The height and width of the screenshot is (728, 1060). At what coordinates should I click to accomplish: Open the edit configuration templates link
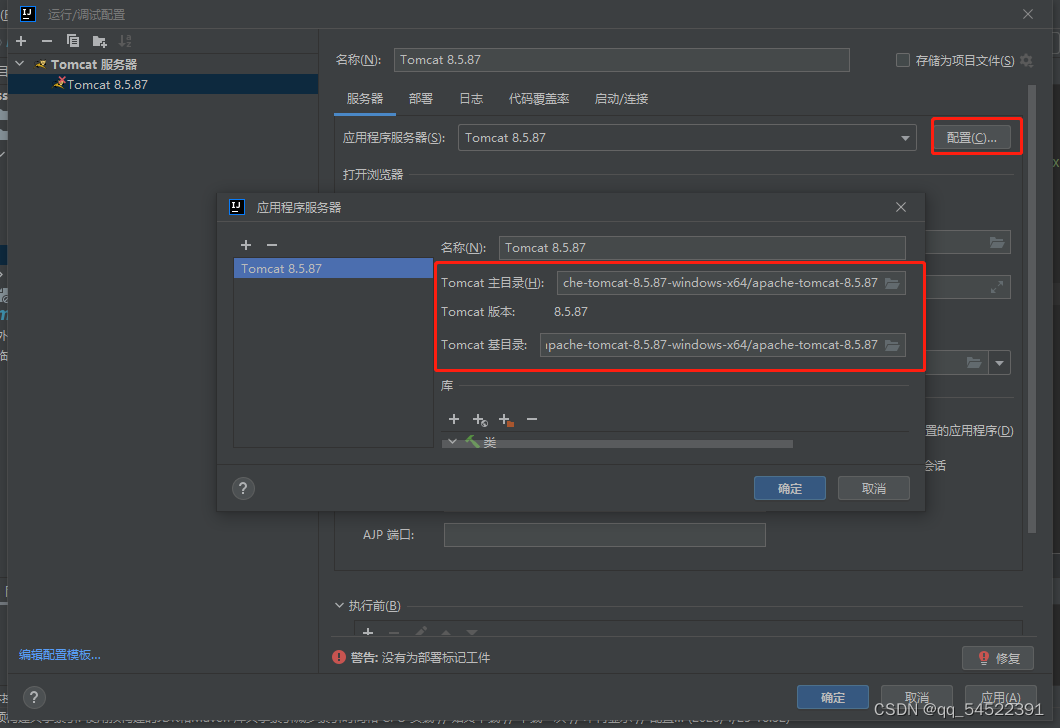pos(59,654)
